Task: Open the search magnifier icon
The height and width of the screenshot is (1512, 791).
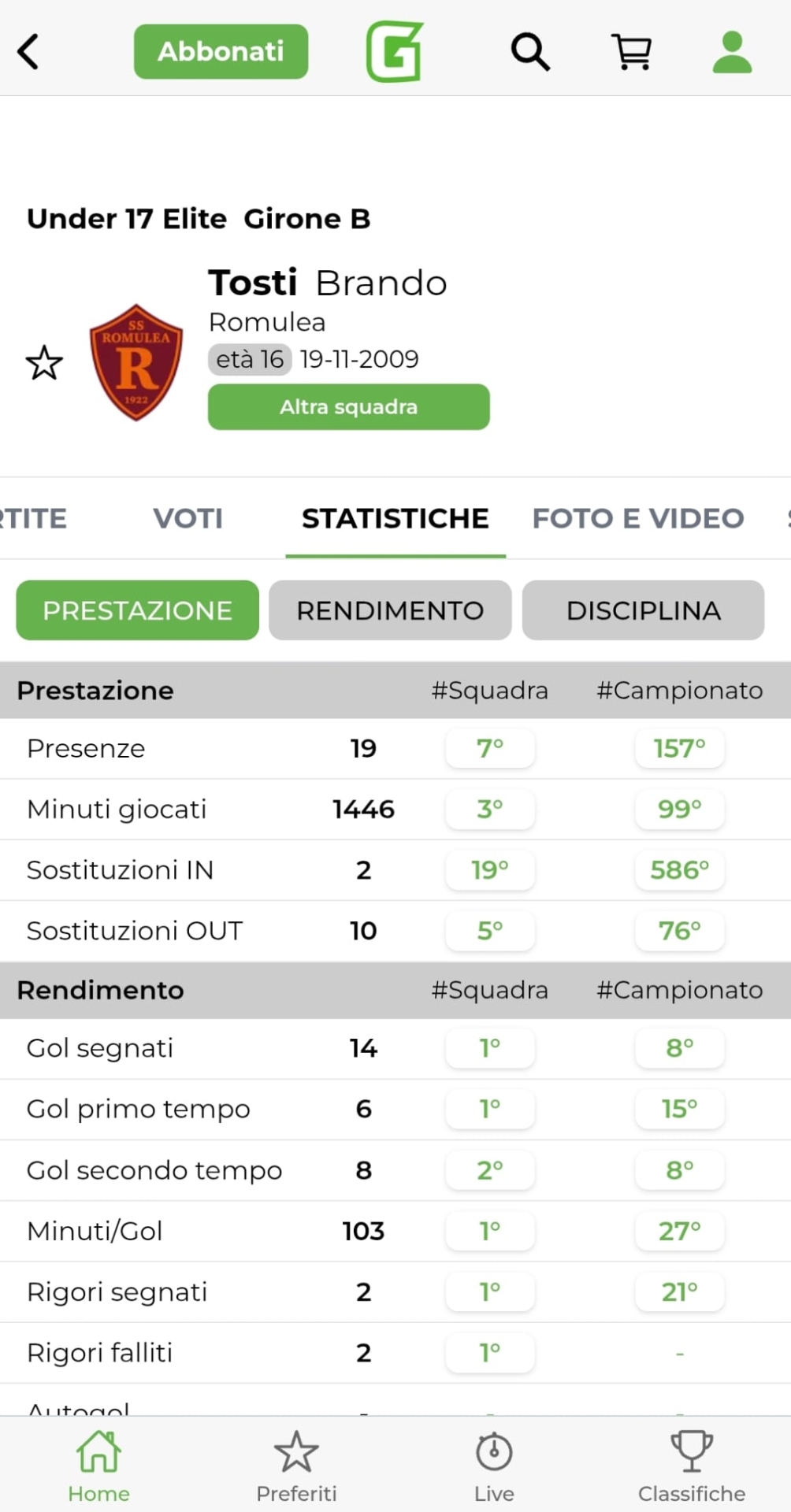Action: [530, 52]
